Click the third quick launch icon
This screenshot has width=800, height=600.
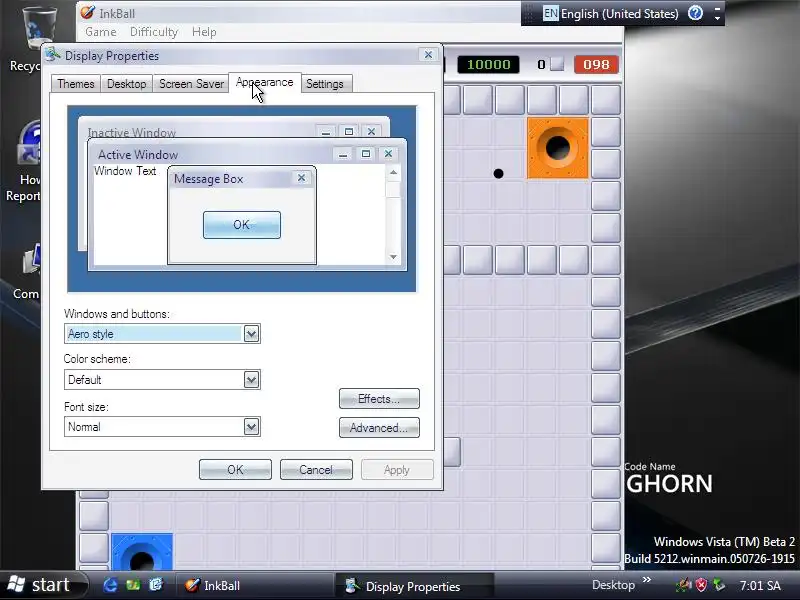[x=156, y=585]
